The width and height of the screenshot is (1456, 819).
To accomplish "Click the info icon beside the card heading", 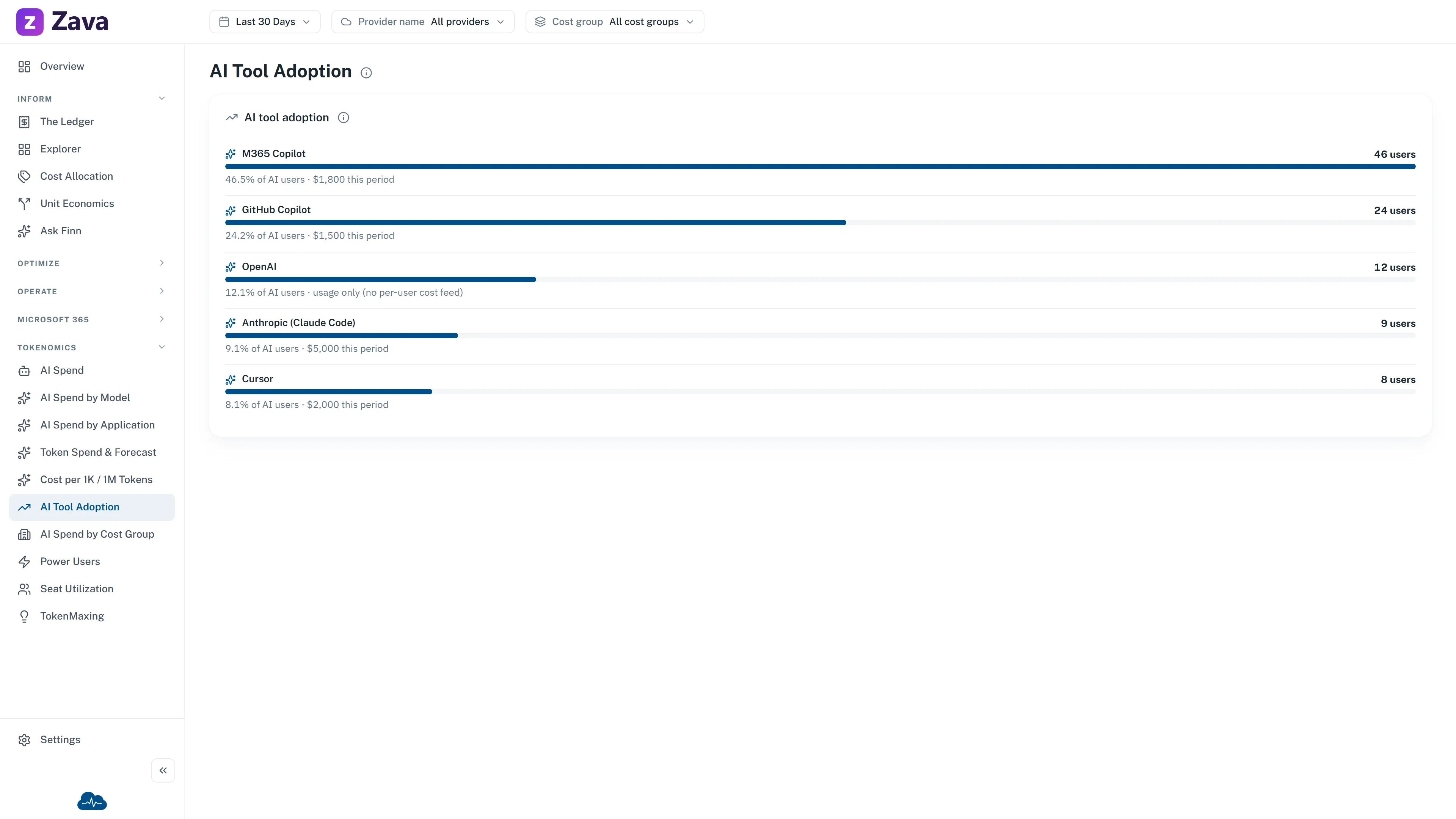I will 344,118.
